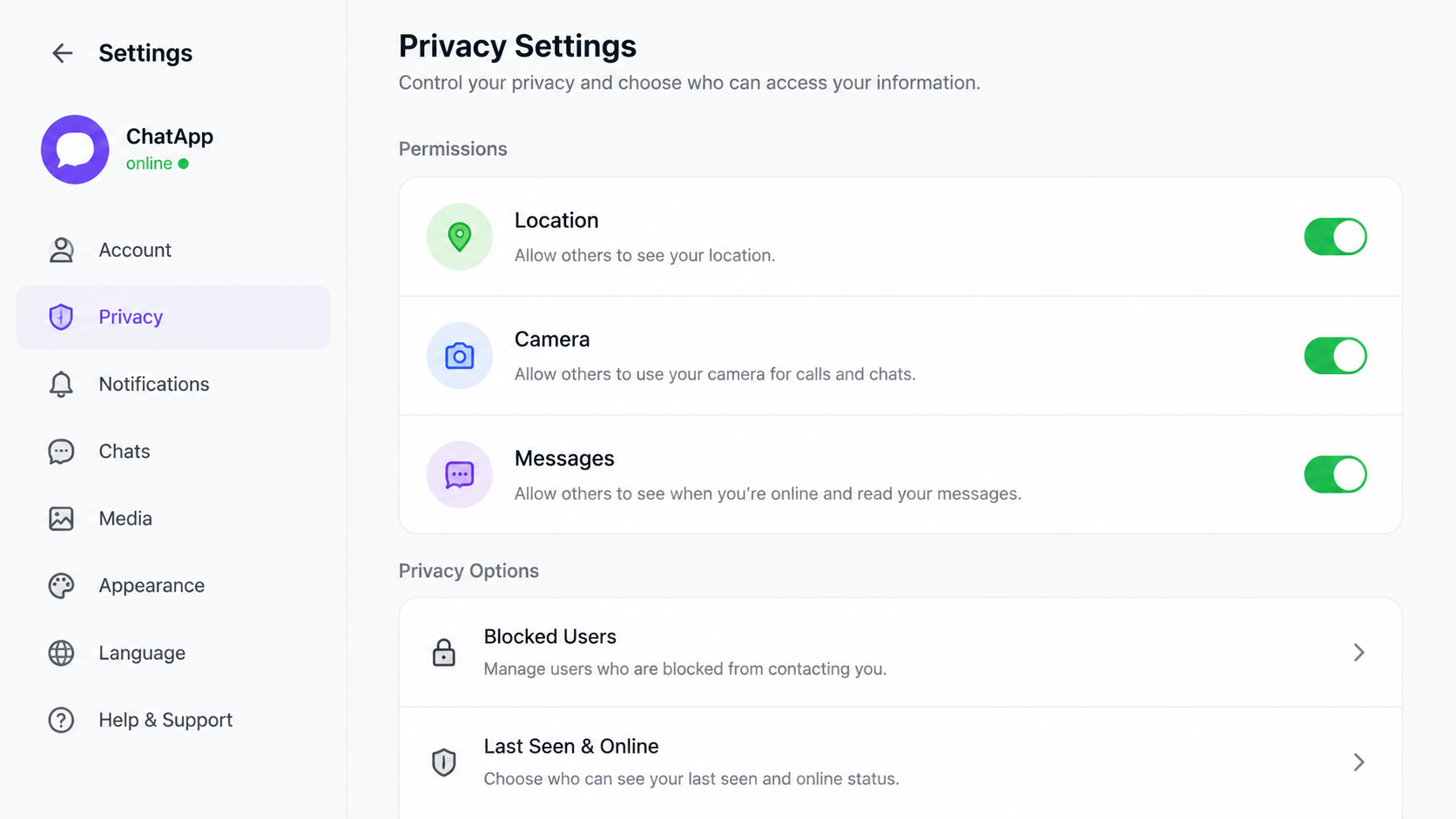Toggle the Messages permission switch
Viewport: 1456px width, 819px height.
(x=1335, y=474)
